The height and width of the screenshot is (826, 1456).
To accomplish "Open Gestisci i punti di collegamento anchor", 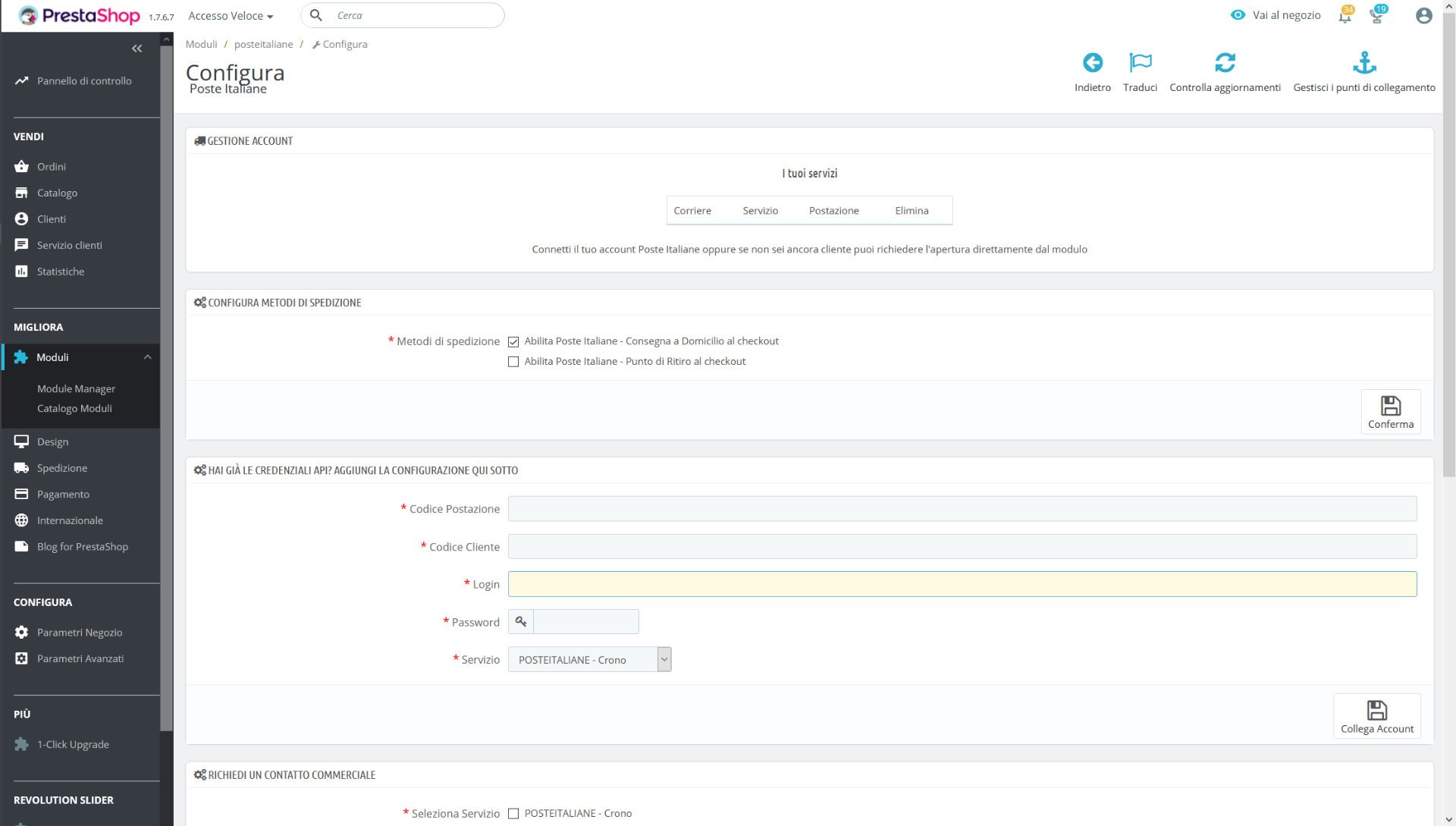I will 1363,63.
